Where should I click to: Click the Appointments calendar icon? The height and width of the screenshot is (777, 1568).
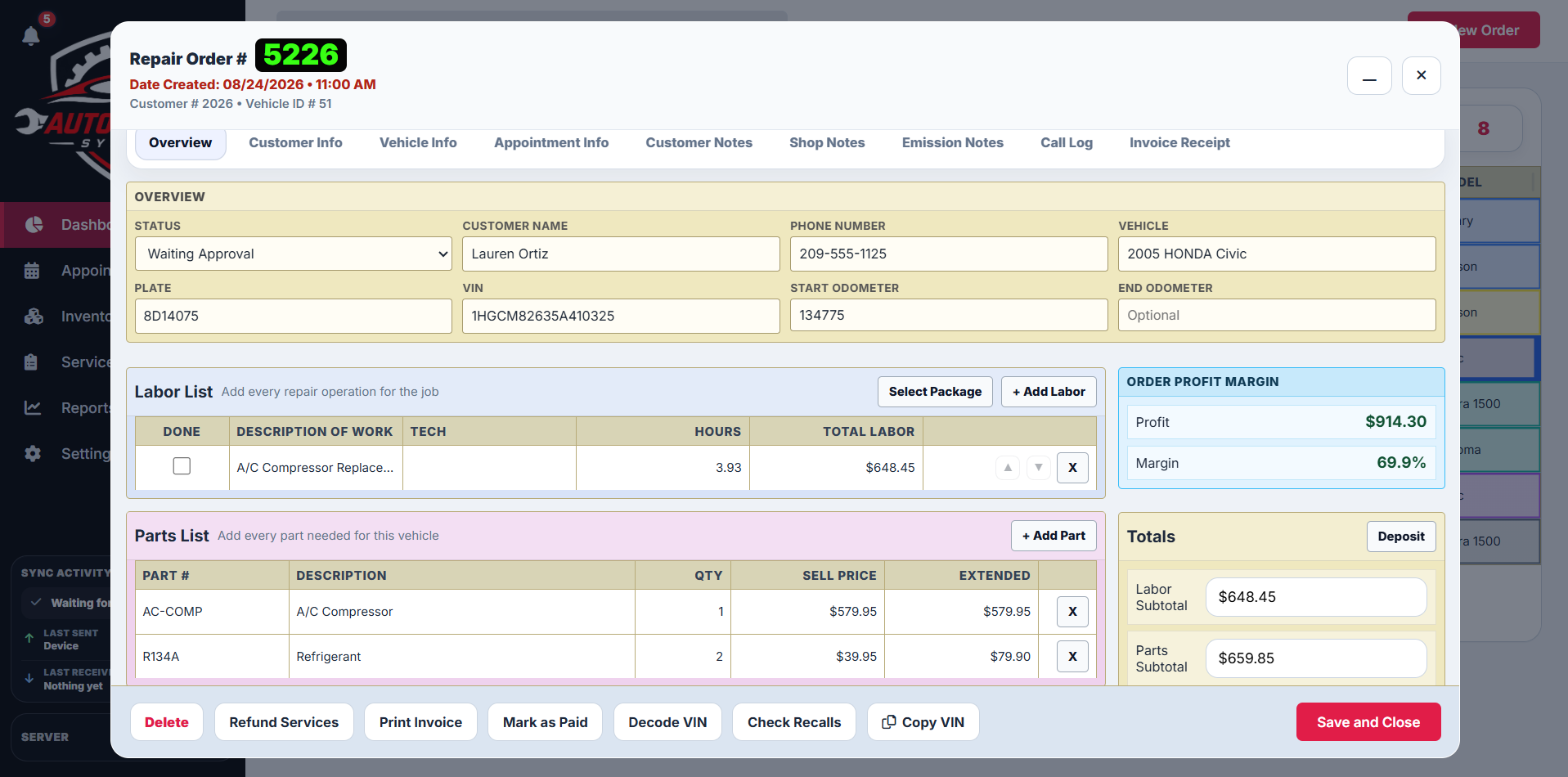32,271
